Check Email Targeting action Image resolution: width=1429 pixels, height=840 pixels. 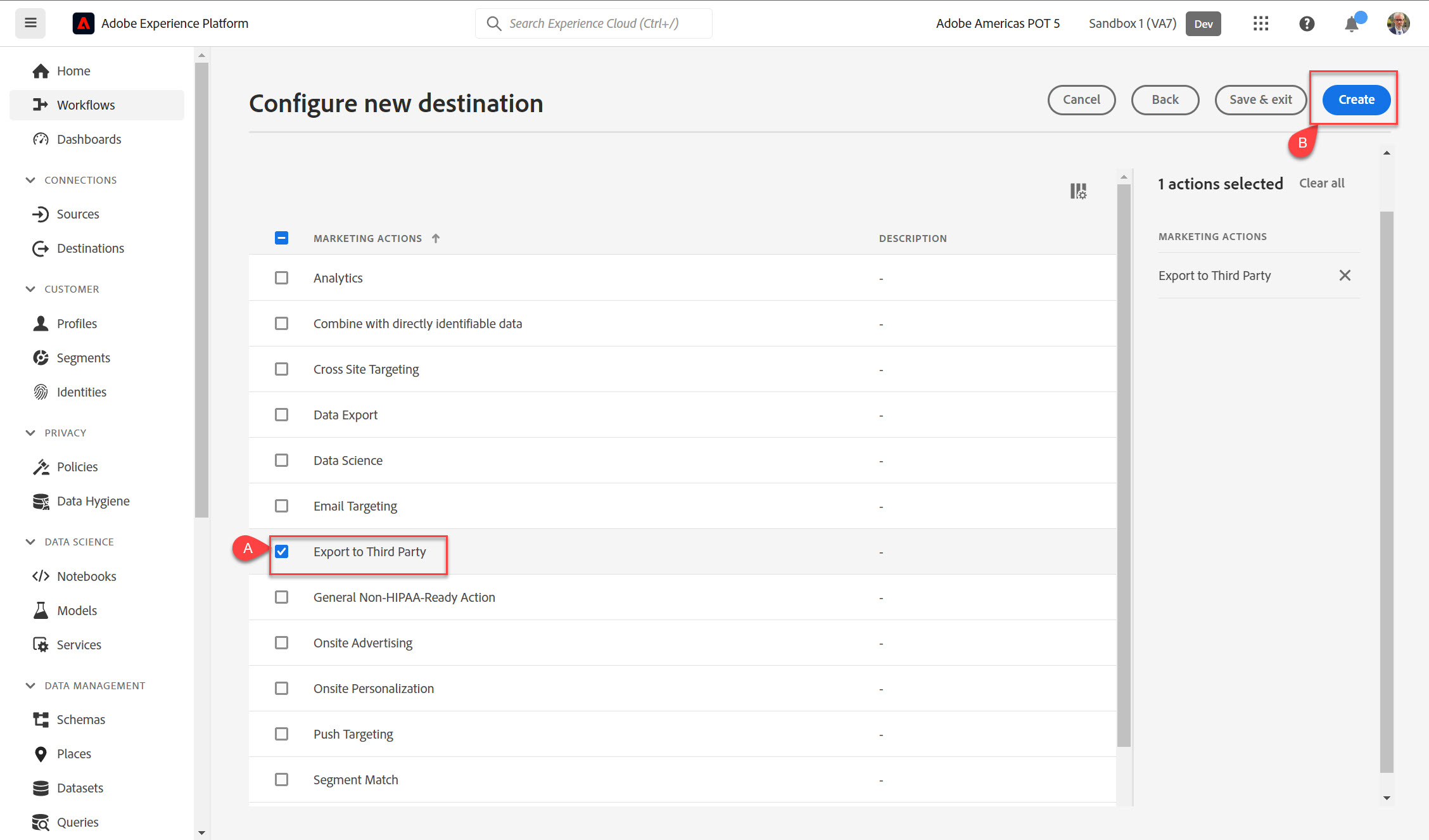[281, 506]
